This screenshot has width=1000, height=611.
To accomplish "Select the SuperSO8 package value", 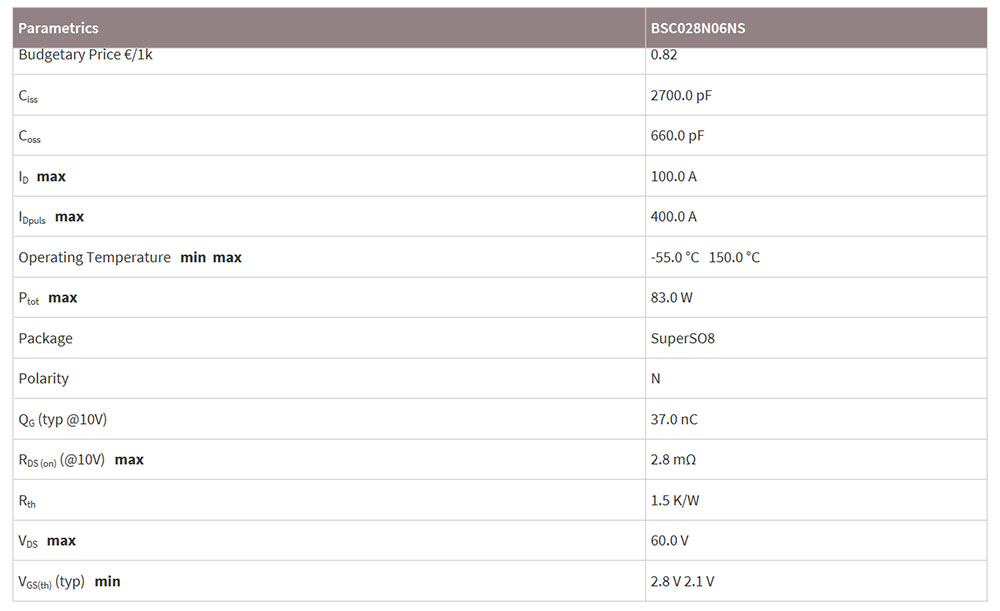I will pyautogui.click(x=682, y=339).
